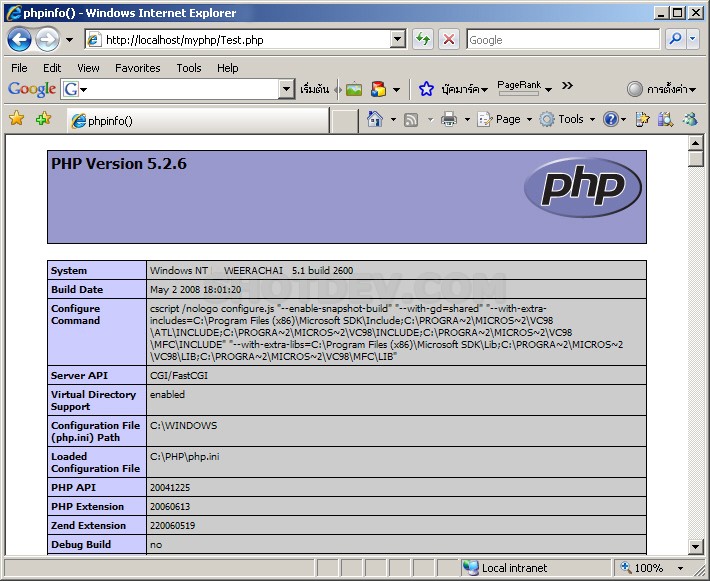Click the colorful blocks icon on Google toolbar
Screen dimensions: 710x581
tap(378, 89)
